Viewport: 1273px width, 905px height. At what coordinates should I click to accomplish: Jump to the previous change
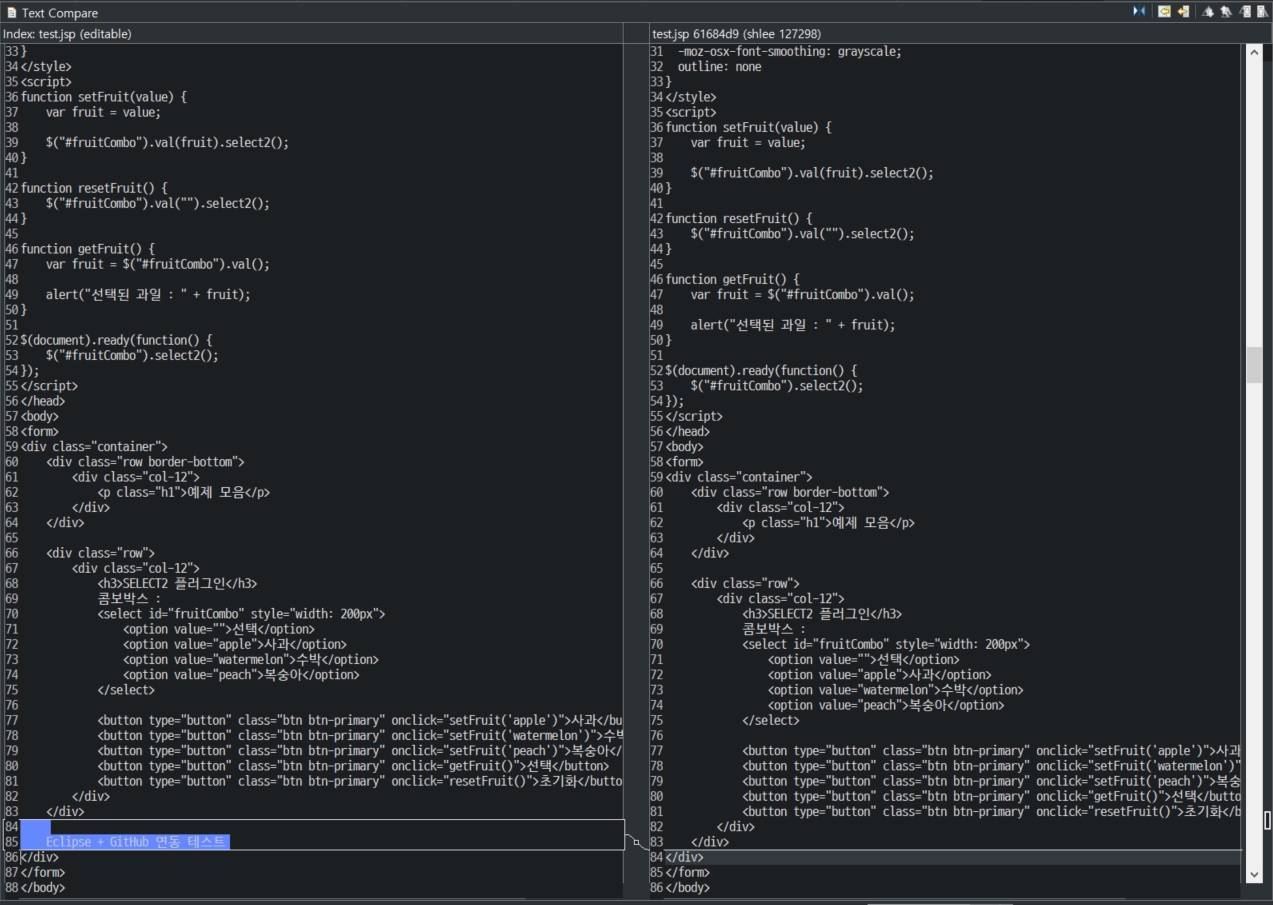(1262, 12)
